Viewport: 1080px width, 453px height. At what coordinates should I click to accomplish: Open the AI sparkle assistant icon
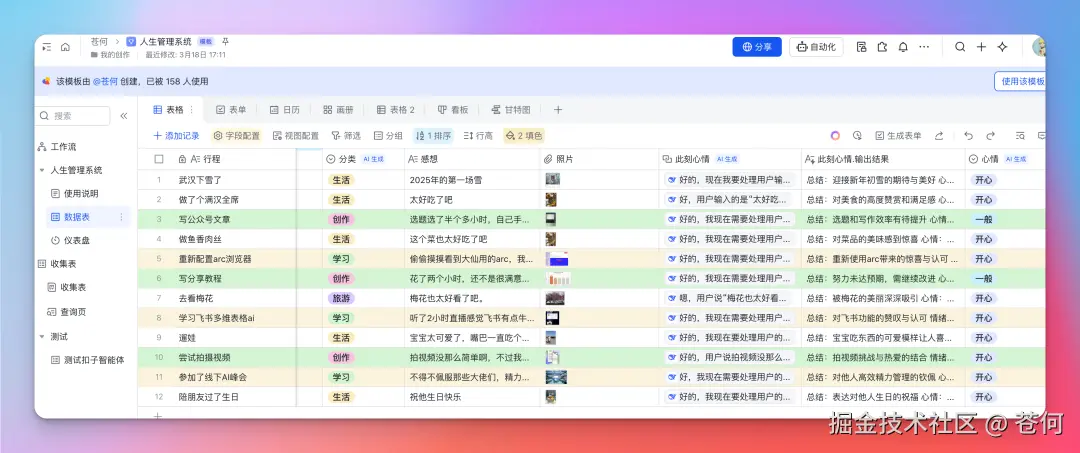[1003, 47]
